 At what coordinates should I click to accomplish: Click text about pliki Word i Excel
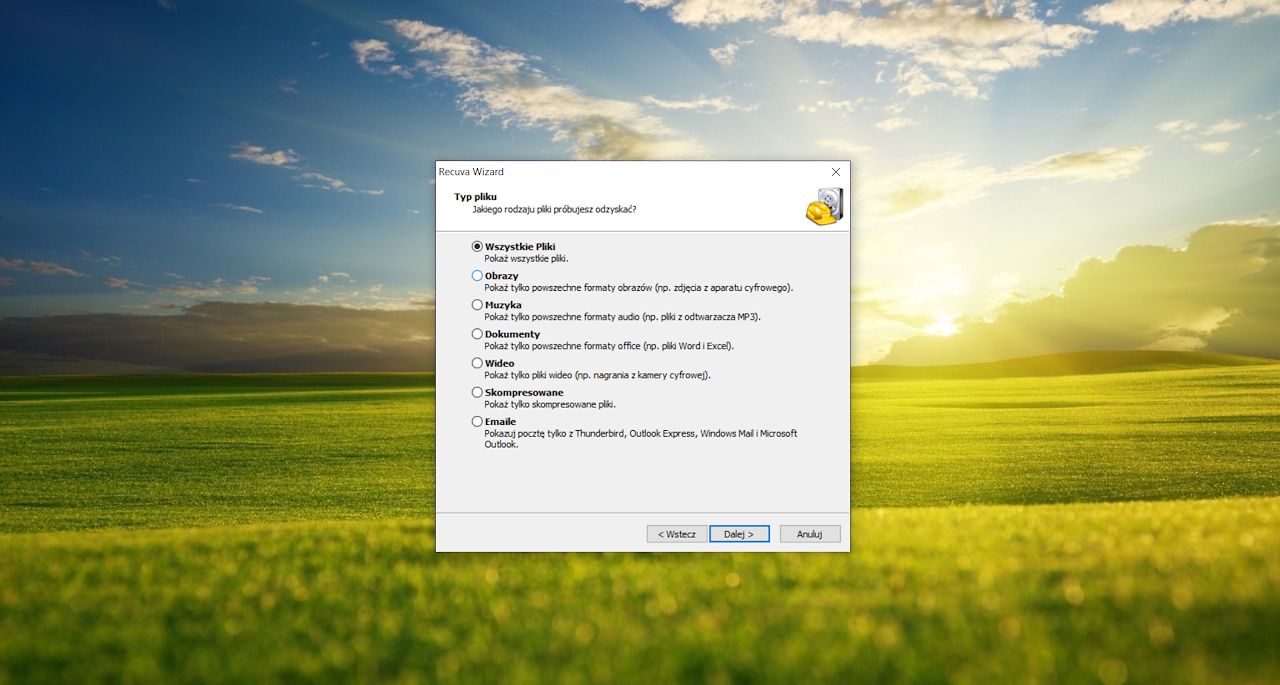609,347
